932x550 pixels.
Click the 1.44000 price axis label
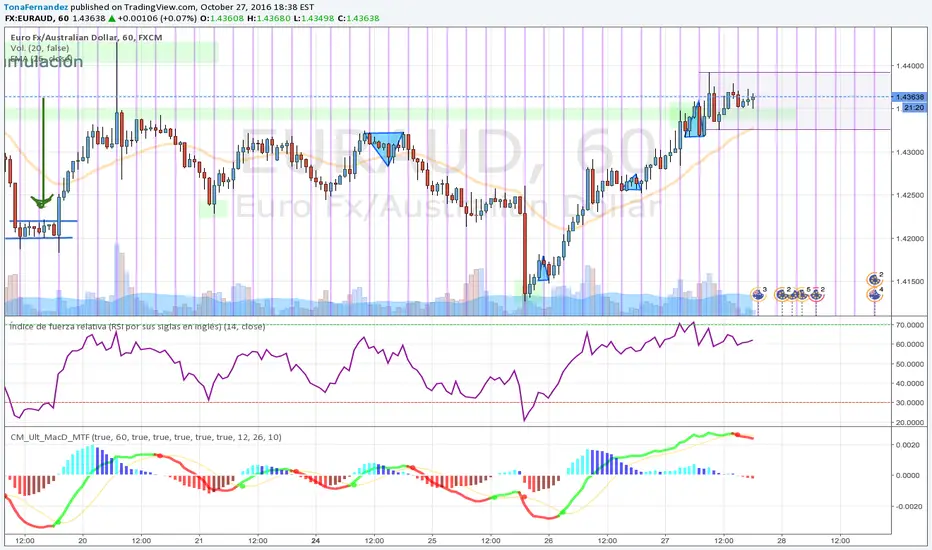(909, 66)
